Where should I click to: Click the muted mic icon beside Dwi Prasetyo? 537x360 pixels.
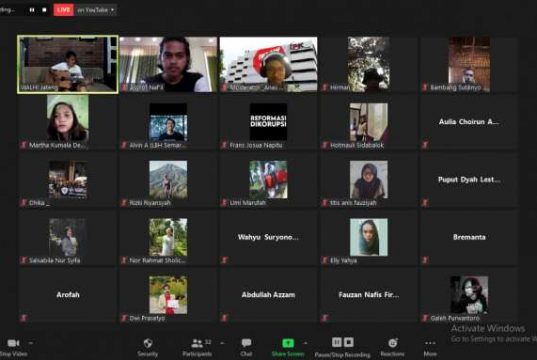124,318
